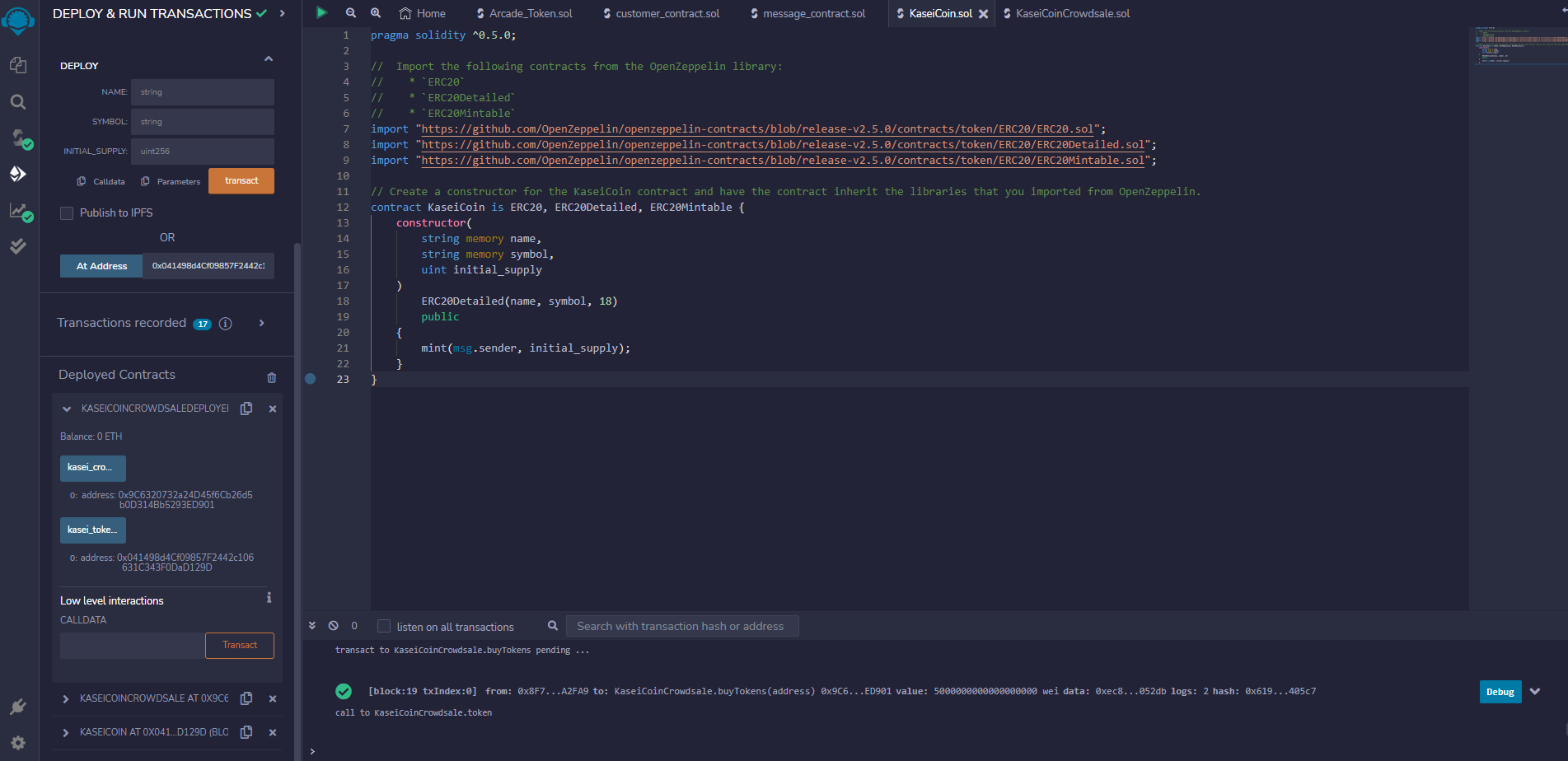Toggle listen on all transactions checkbox
The width and height of the screenshot is (1568, 761).
pyautogui.click(x=384, y=626)
